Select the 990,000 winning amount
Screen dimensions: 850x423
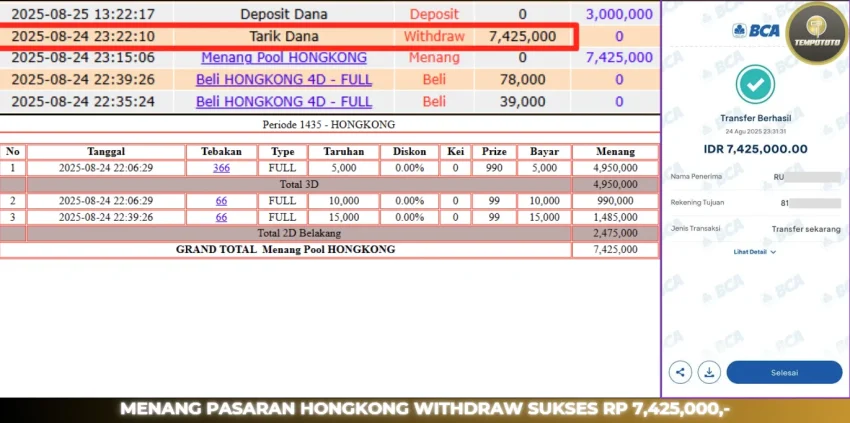click(615, 201)
